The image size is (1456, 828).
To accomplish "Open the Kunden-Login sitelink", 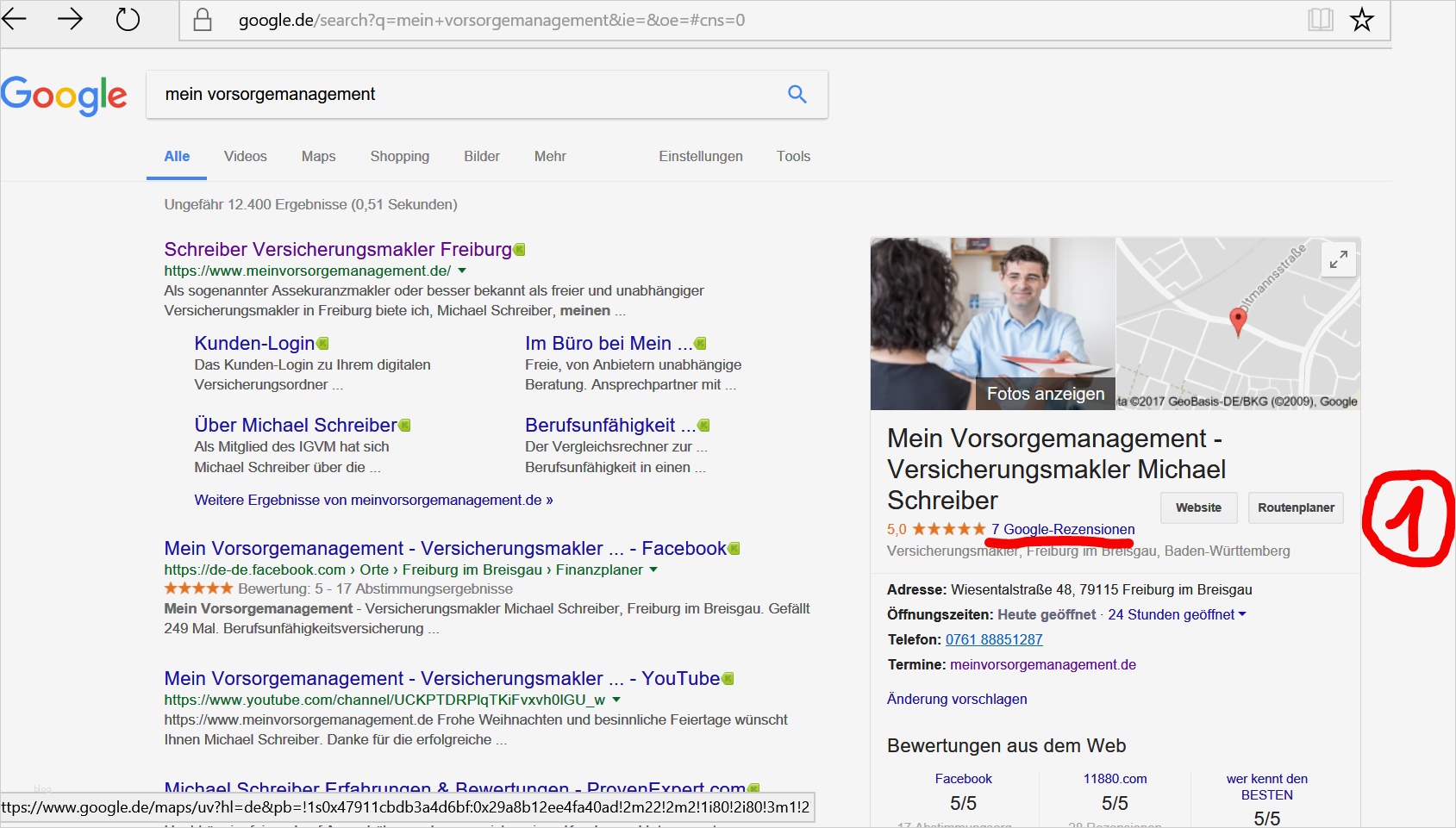I will 254,343.
